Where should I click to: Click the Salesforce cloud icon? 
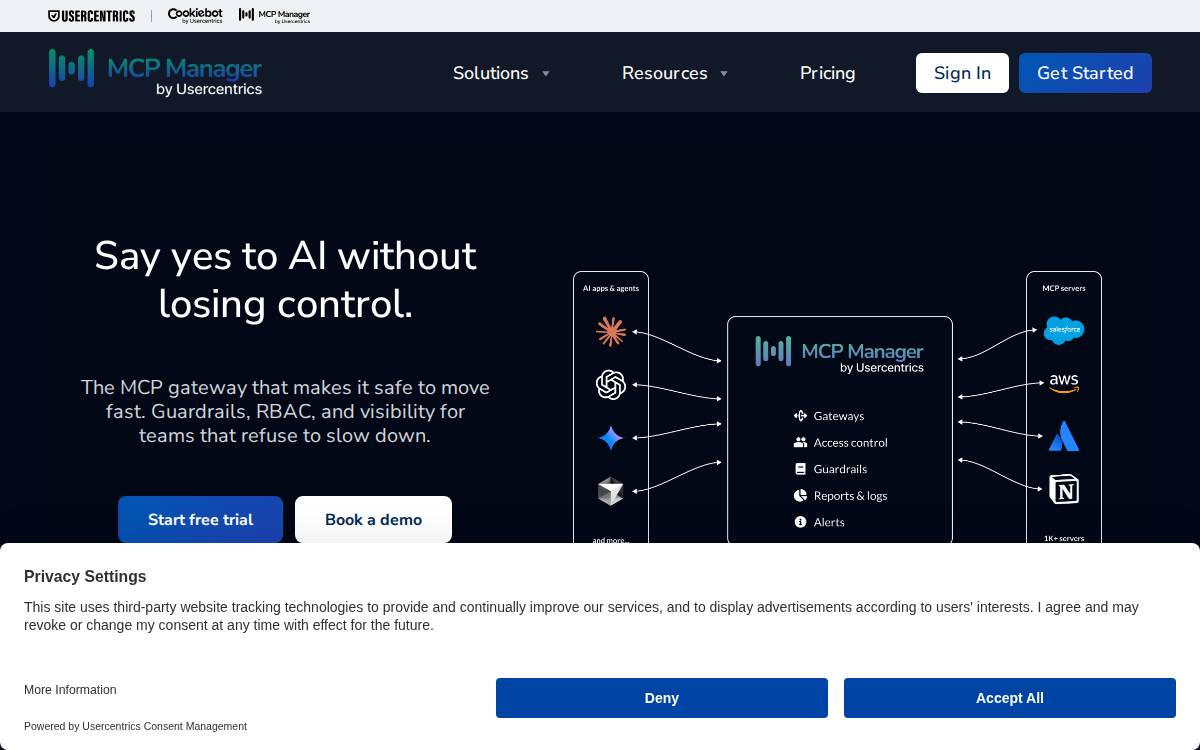point(1064,330)
